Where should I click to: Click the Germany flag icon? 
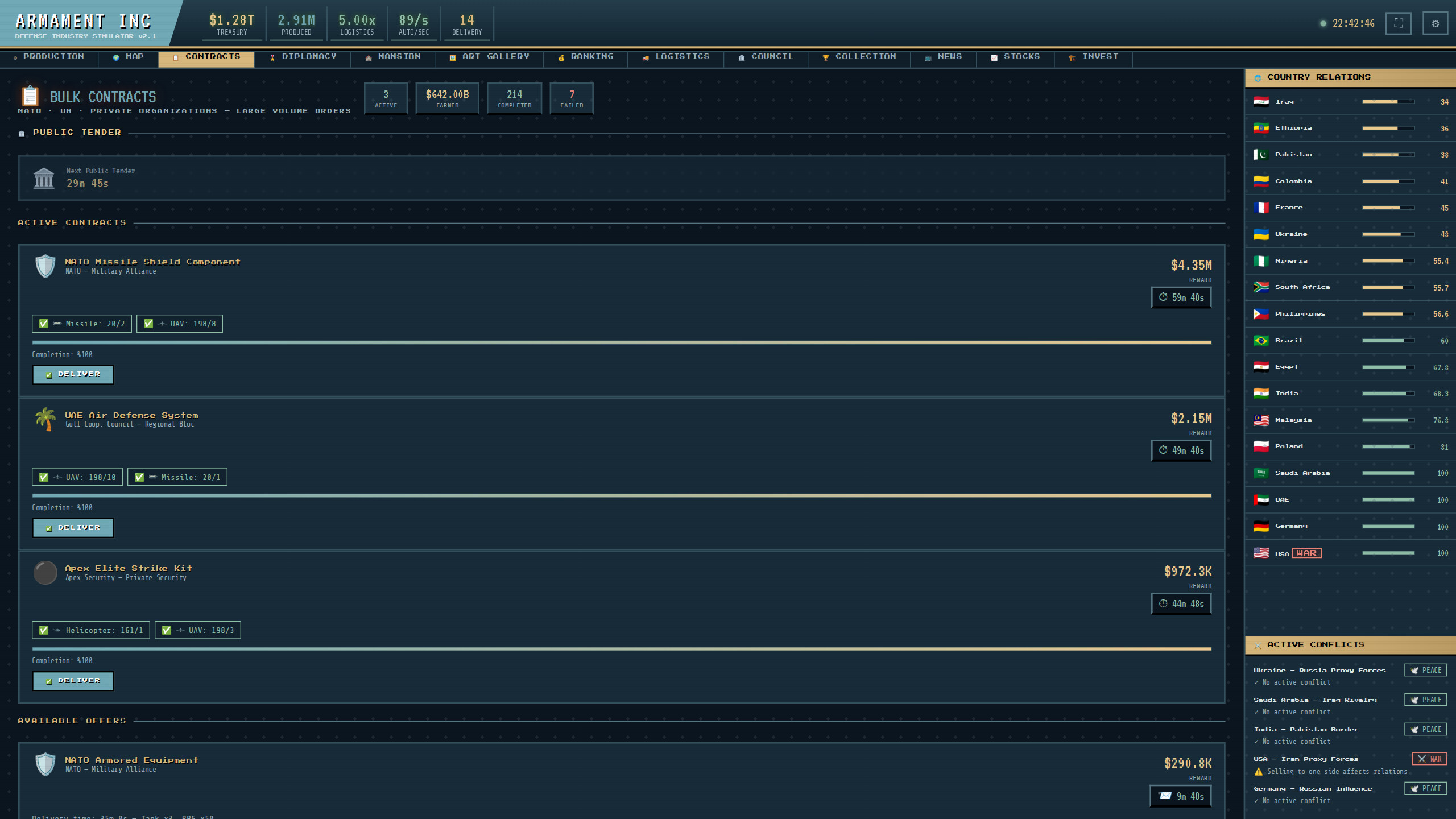[1261, 526]
